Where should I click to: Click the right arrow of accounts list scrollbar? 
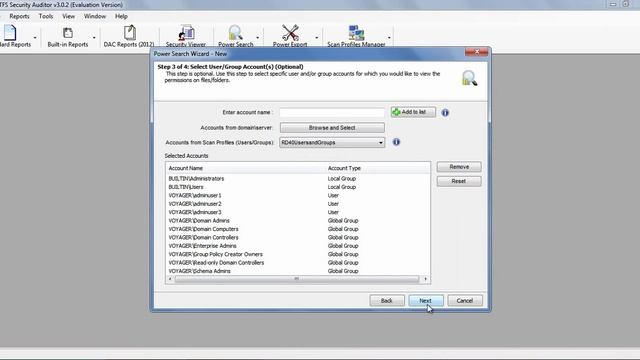(x=426, y=279)
